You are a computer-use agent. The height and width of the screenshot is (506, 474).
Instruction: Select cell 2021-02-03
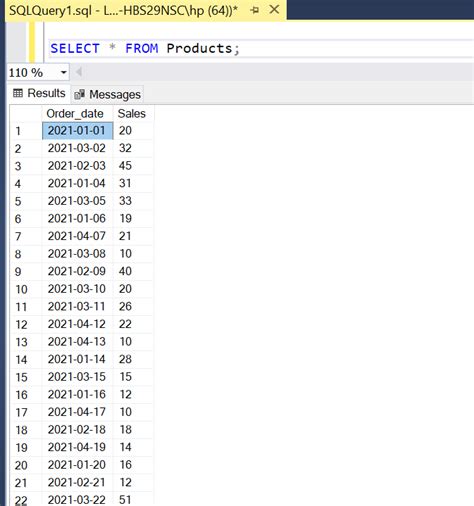[x=77, y=166]
